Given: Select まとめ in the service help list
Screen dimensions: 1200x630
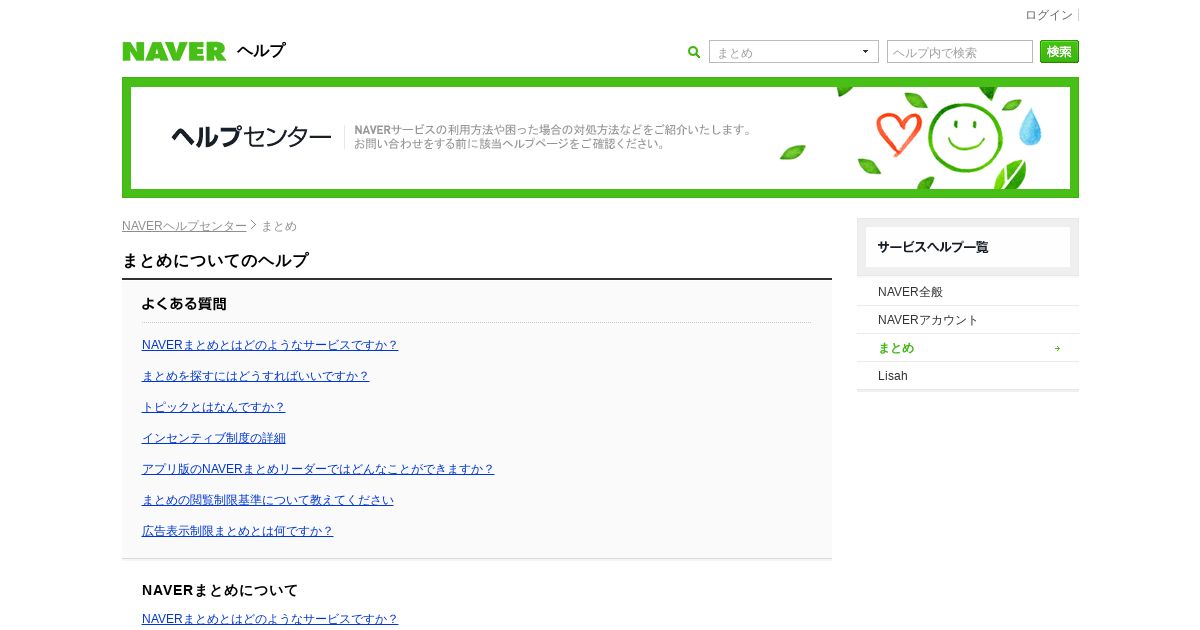Looking at the screenshot, I should (x=968, y=348).
